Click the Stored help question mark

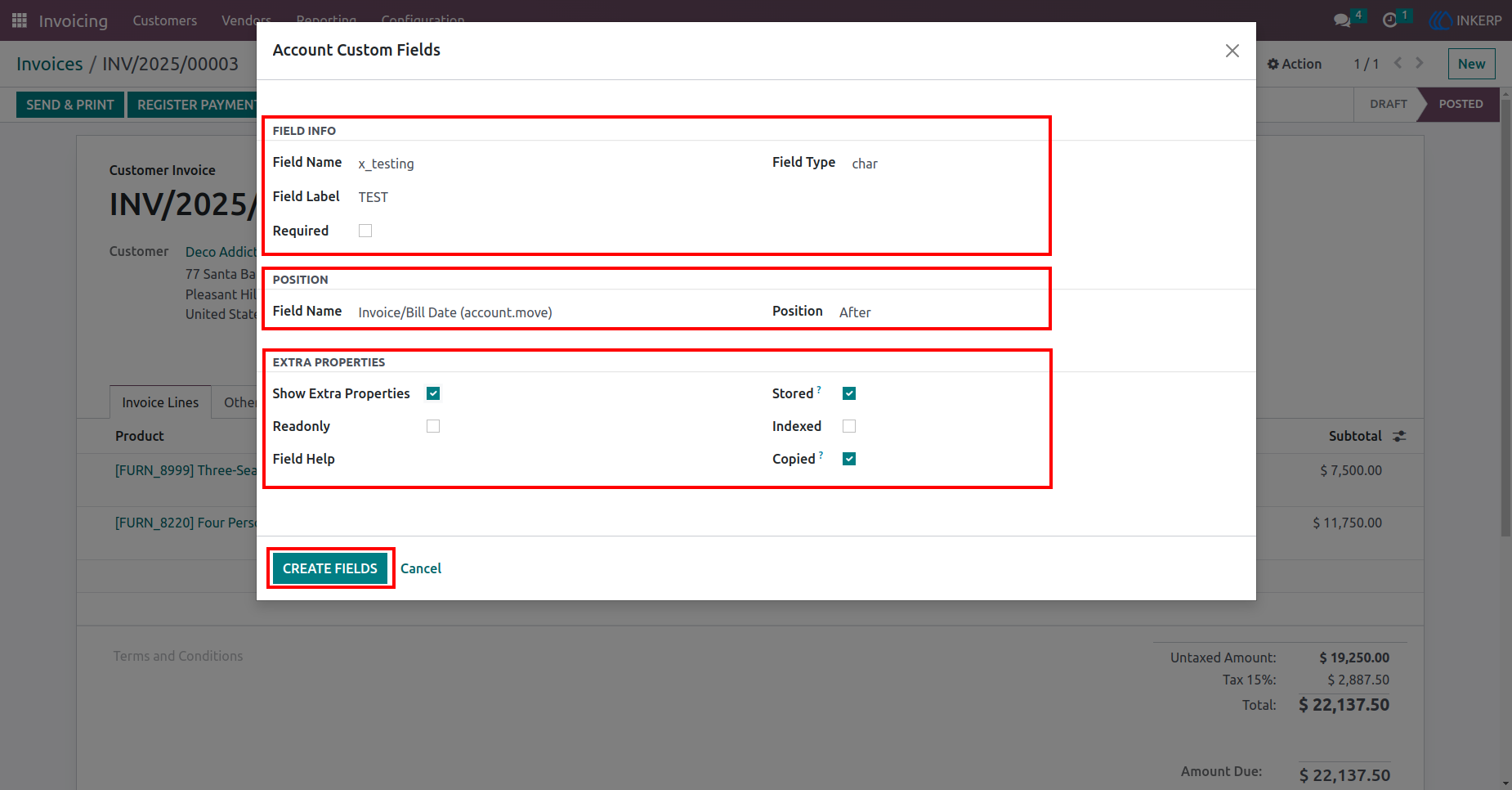pyautogui.click(x=819, y=390)
